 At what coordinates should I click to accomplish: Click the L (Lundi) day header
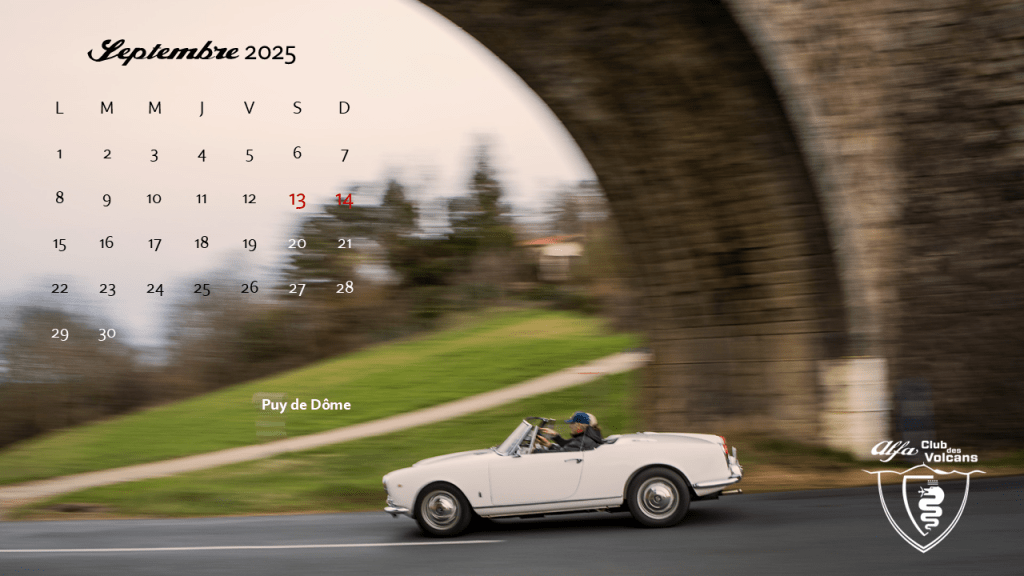click(x=59, y=108)
